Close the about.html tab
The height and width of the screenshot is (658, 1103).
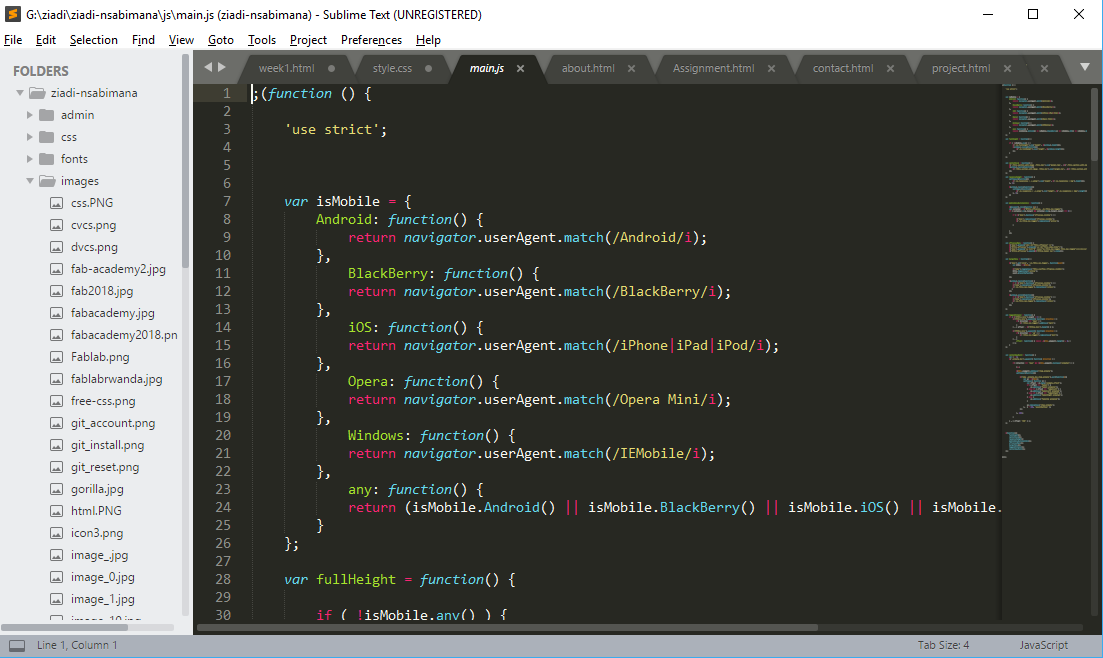coord(631,68)
